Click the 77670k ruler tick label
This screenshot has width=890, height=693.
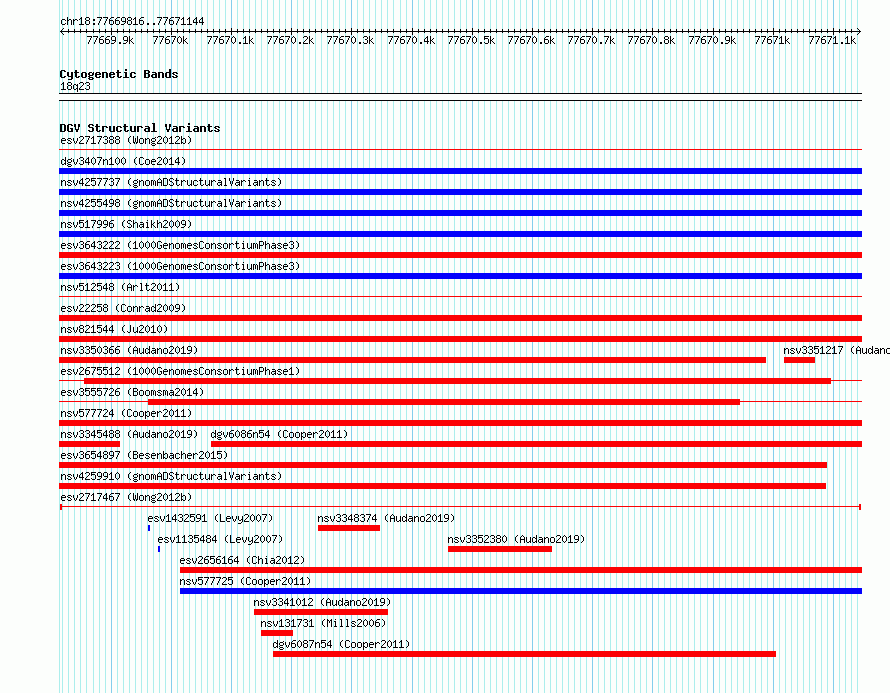[170, 40]
